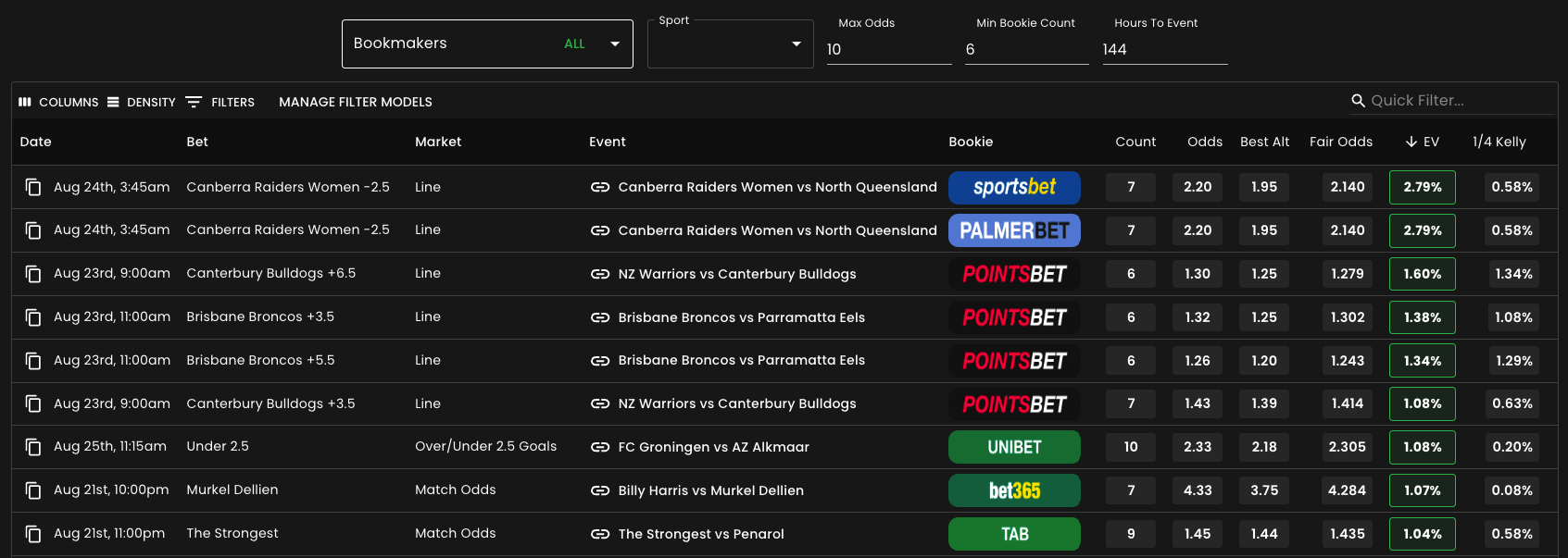Open the bet365 bookie logo
Screen dimensions: 1568x558
coord(1014,490)
